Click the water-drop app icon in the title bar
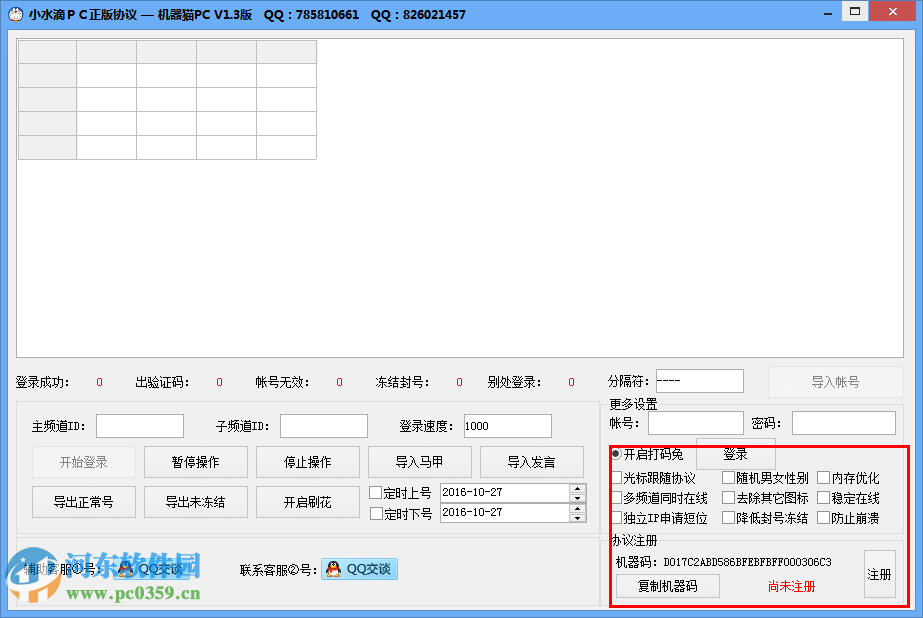 (x=14, y=11)
